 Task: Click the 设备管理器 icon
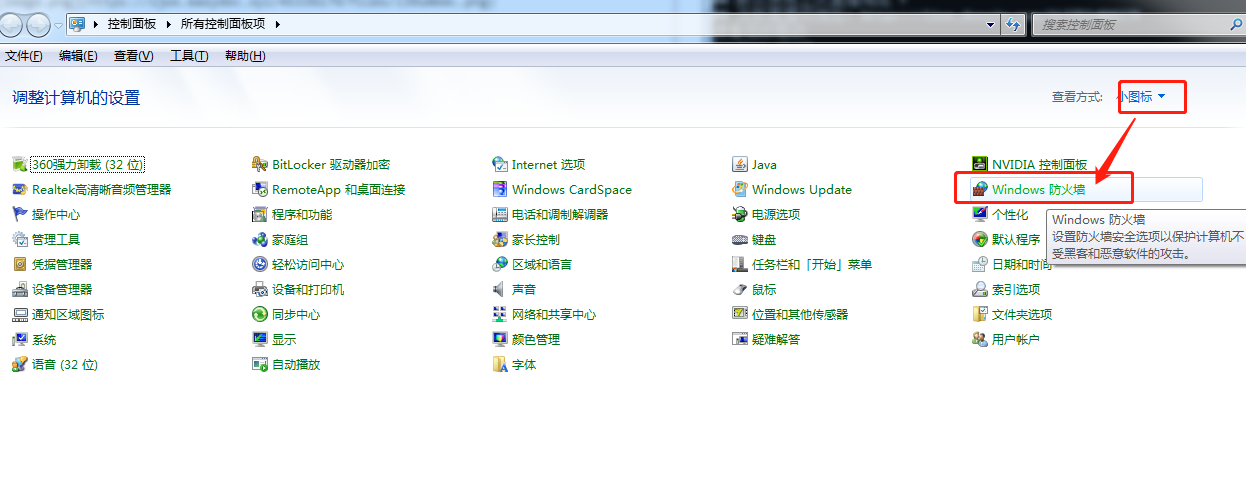tap(20, 289)
